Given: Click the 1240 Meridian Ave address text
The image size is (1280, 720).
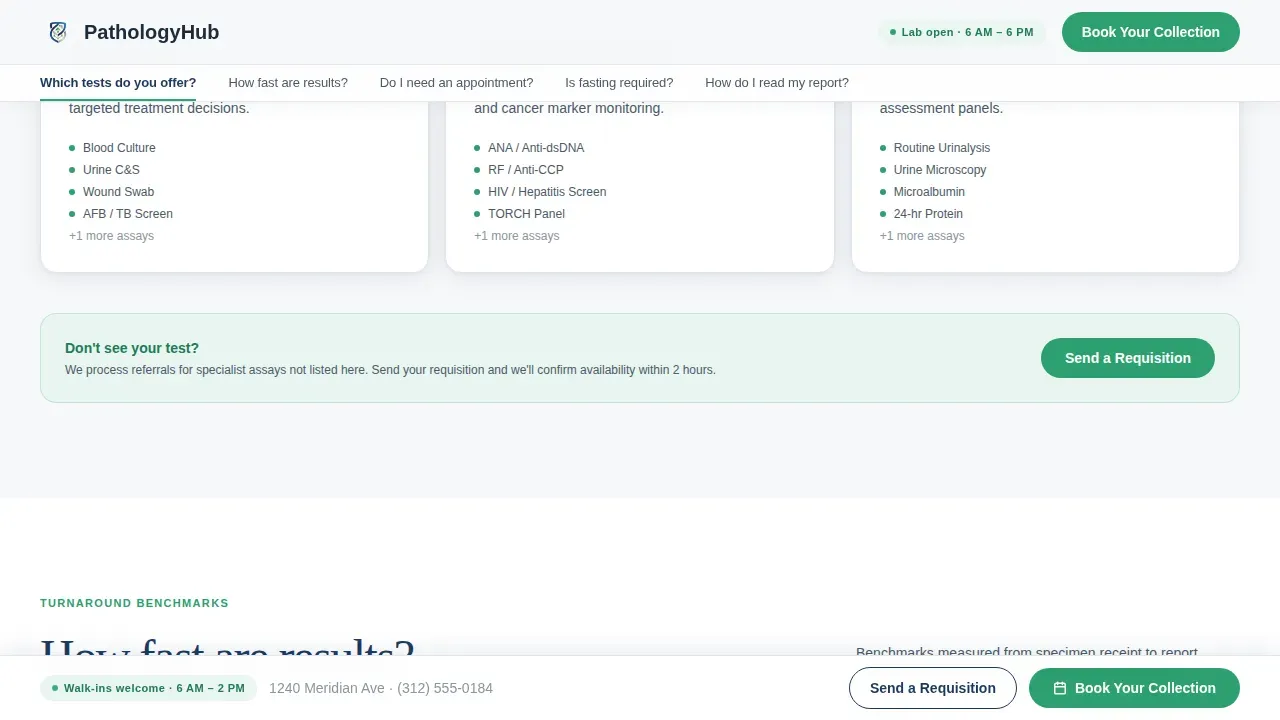Looking at the screenshot, I should click(327, 688).
